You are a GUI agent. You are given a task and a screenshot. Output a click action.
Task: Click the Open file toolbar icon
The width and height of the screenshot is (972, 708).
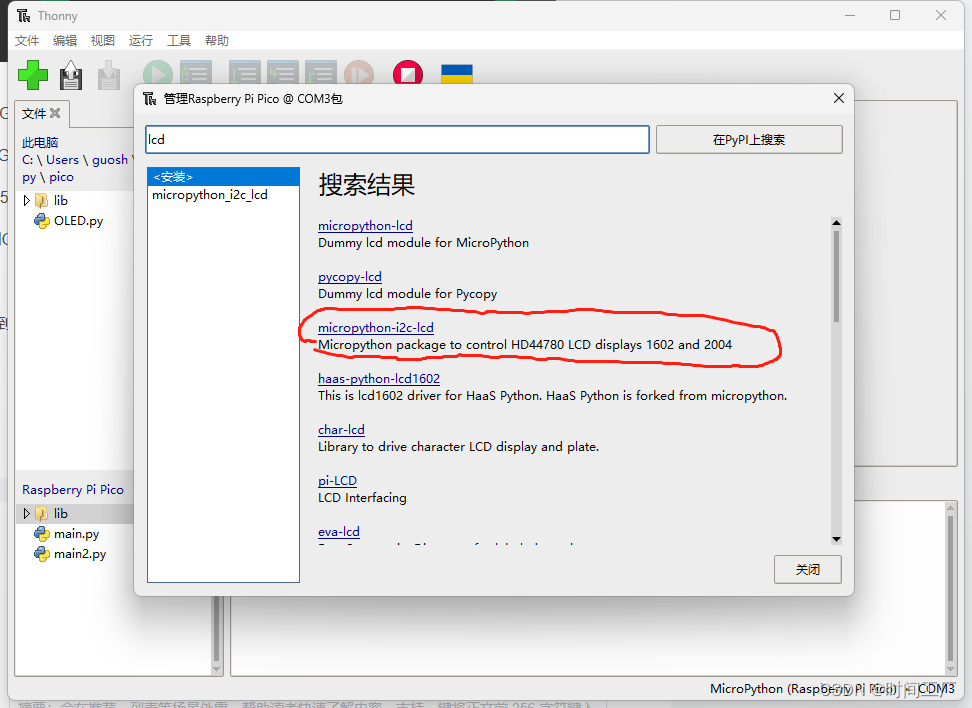[x=71, y=75]
